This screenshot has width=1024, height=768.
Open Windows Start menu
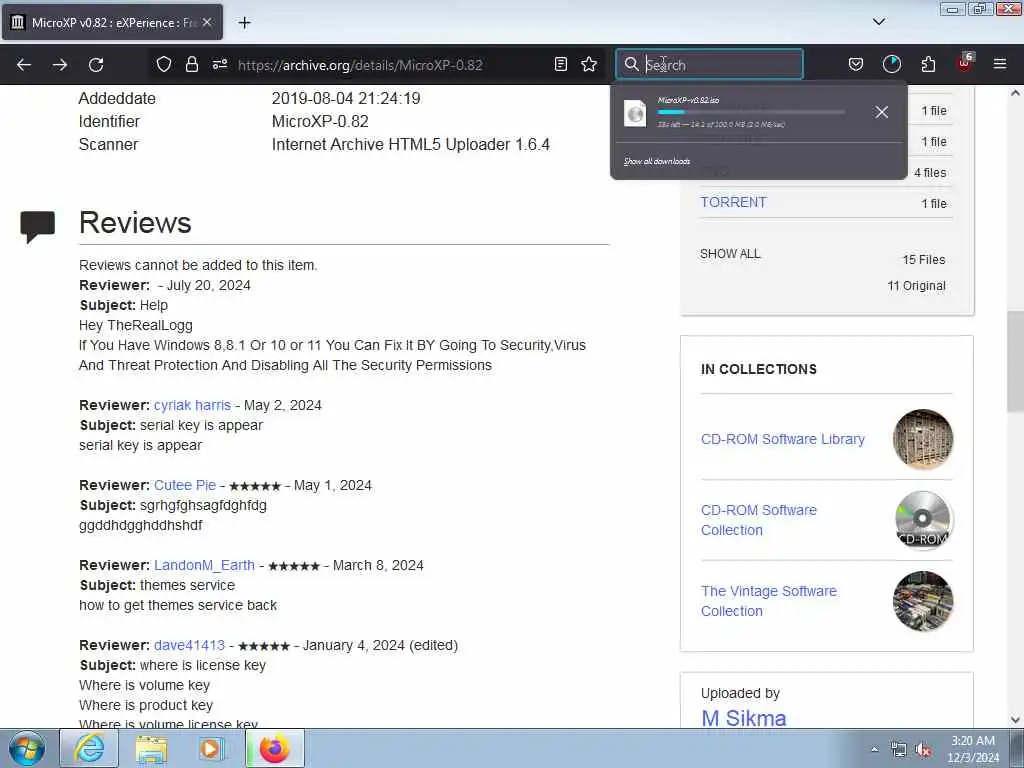coord(27,748)
